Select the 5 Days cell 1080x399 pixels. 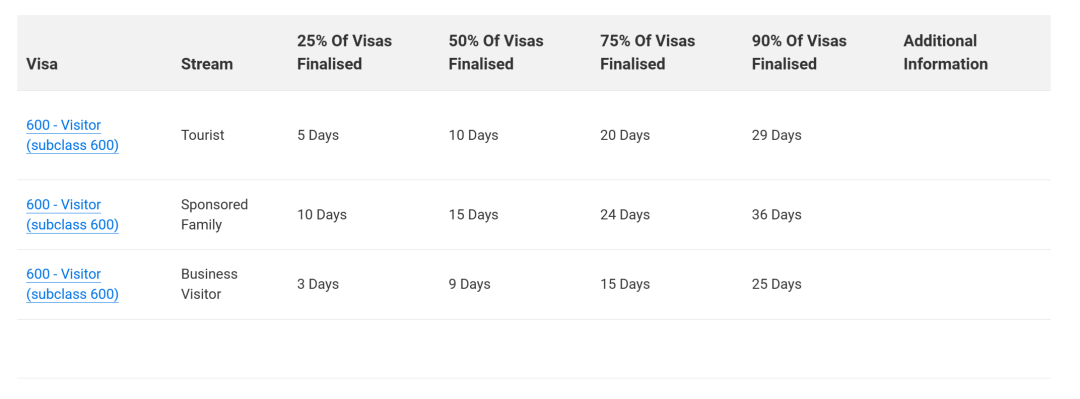point(318,135)
